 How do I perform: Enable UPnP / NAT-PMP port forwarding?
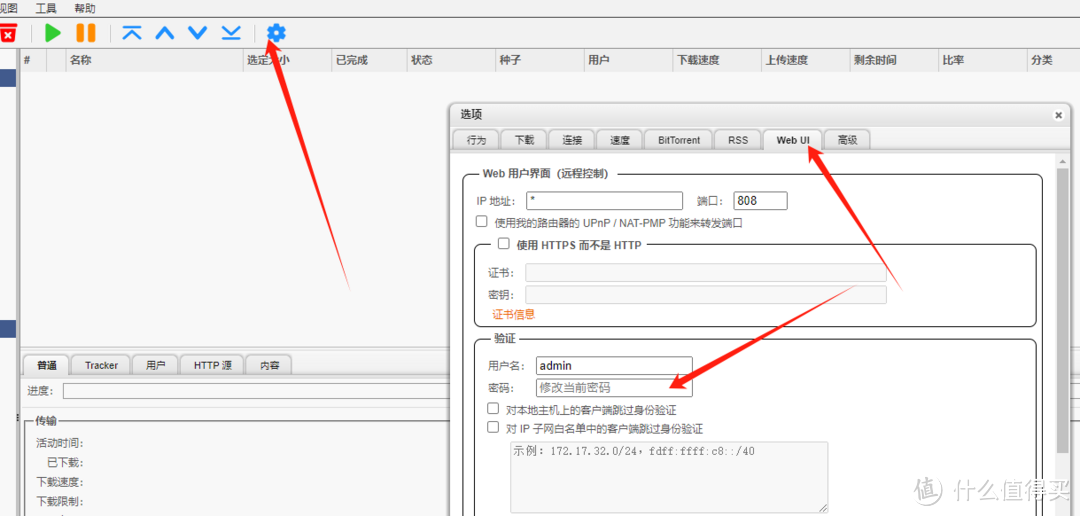pyautogui.click(x=481, y=222)
